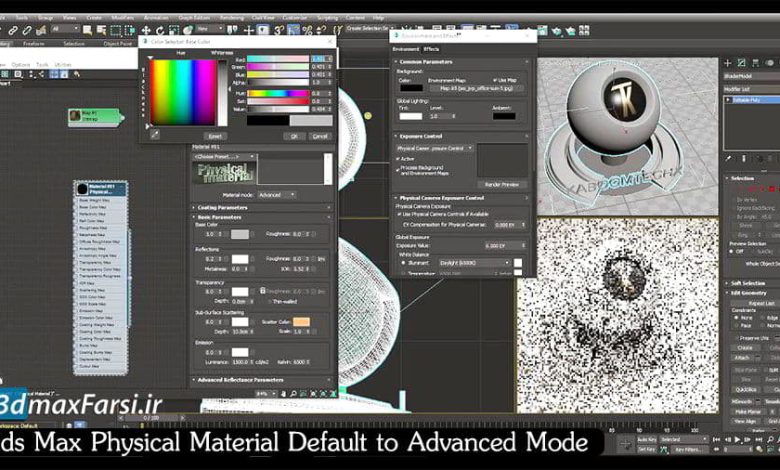
Task: Expand the Editable Poly modifier entry
Action: pos(729,100)
